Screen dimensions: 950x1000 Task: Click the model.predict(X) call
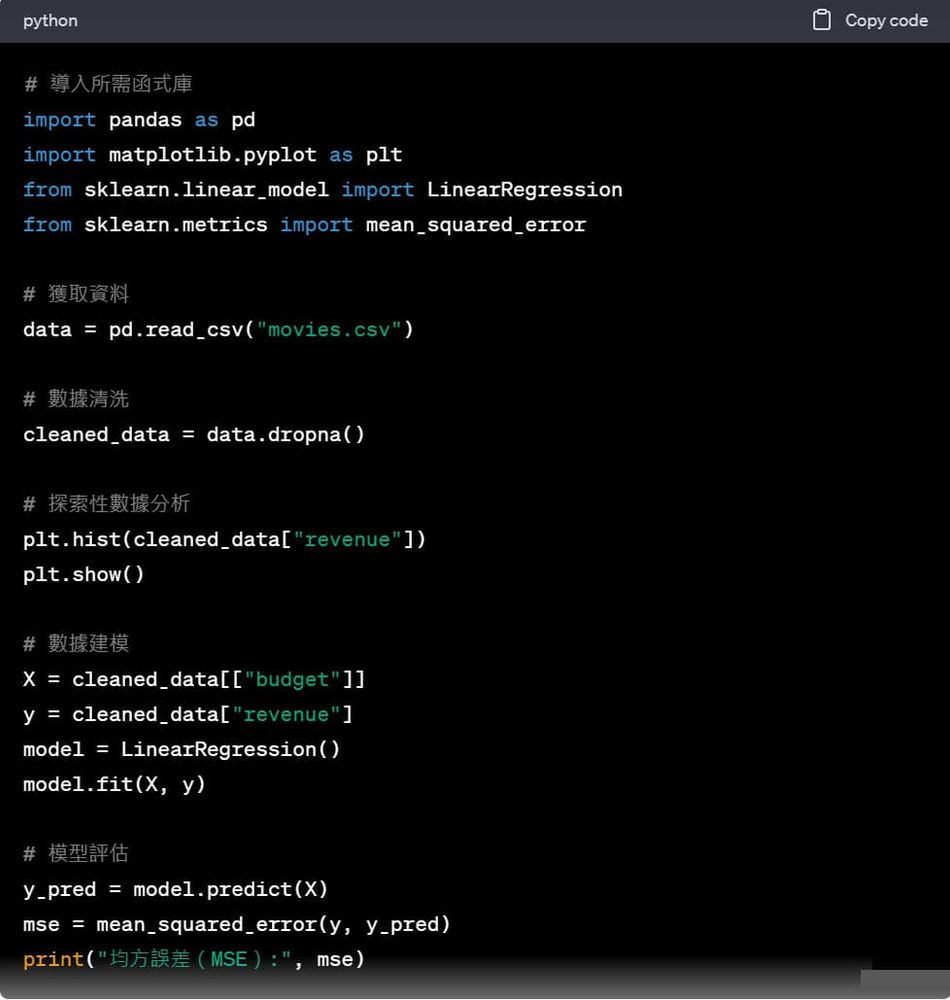click(x=230, y=889)
